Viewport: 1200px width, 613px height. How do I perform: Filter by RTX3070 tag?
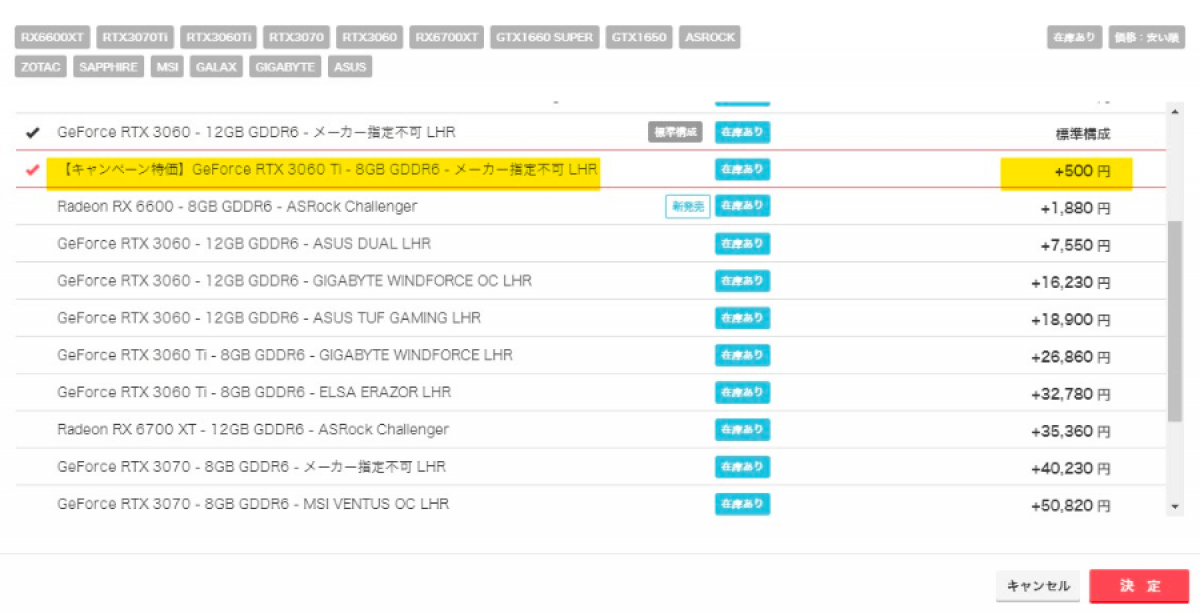click(x=297, y=38)
